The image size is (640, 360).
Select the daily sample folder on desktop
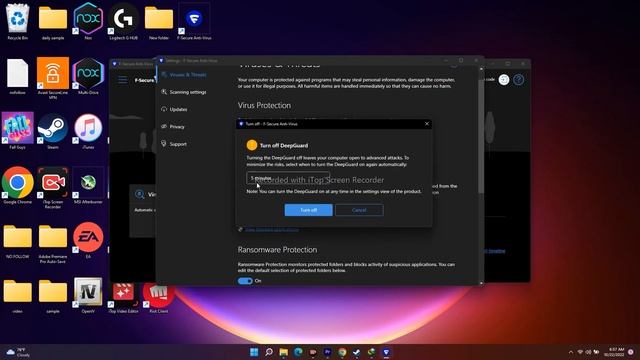point(53,22)
